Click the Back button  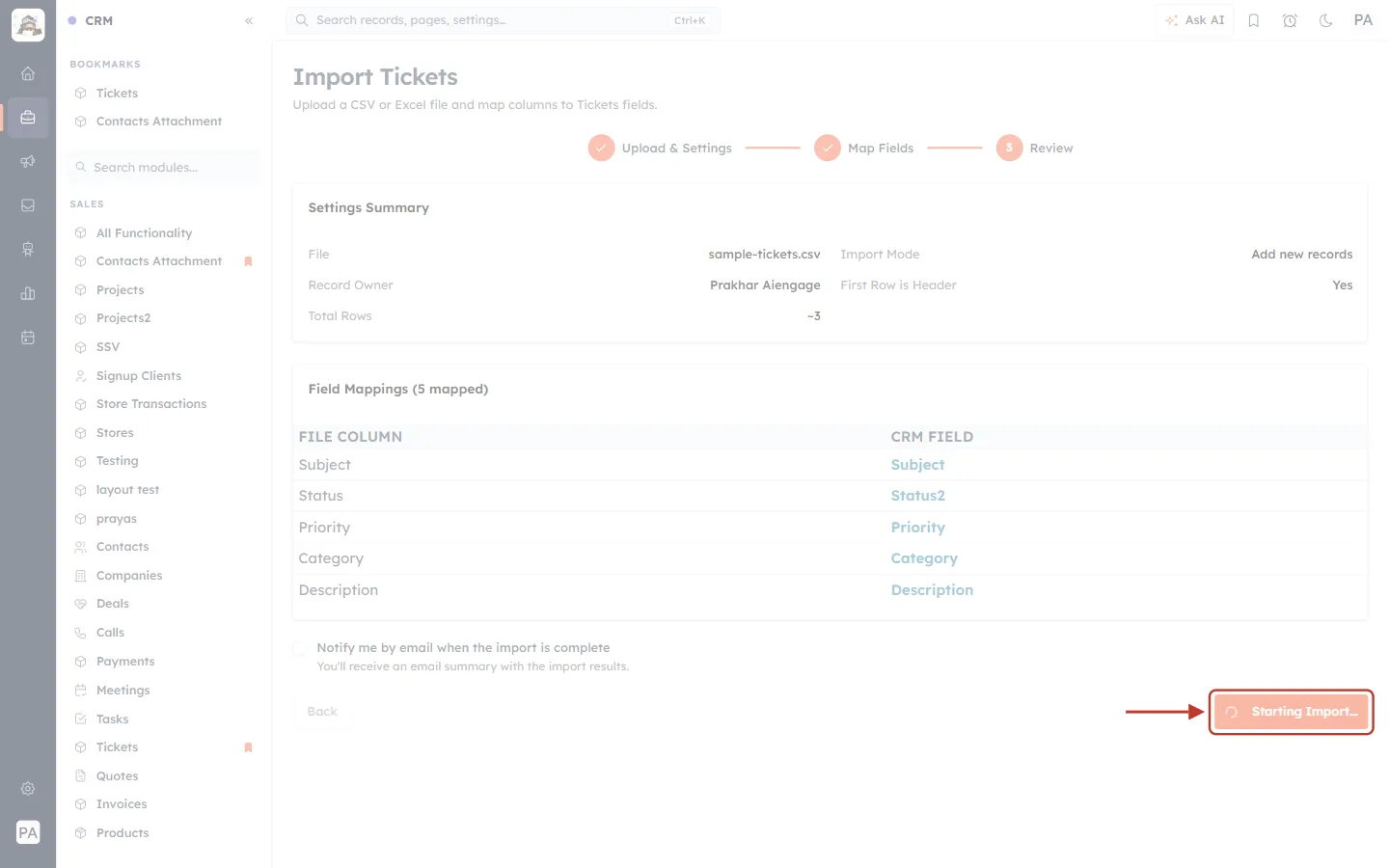pyautogui.click(x=322, y=711)
